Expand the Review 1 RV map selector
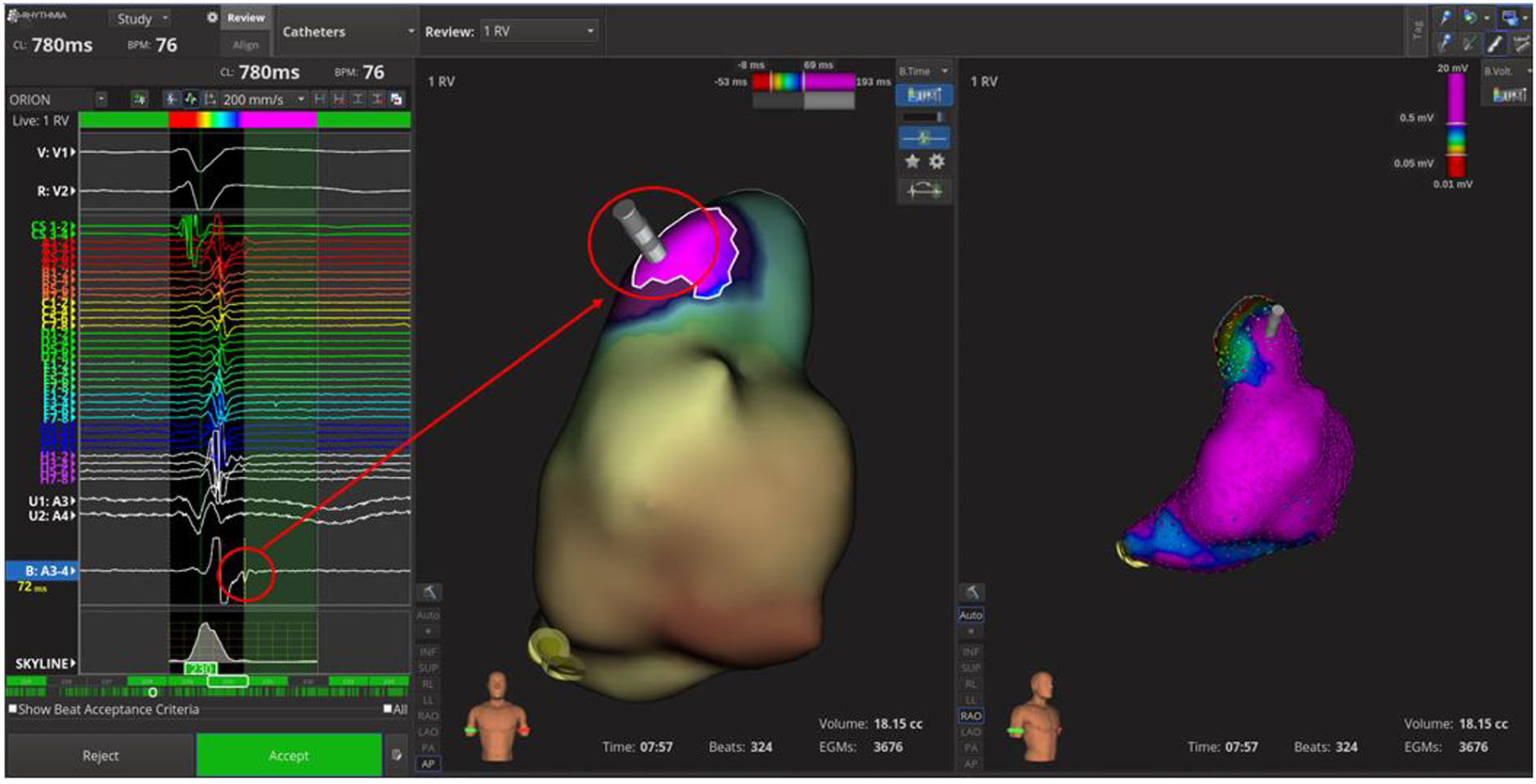The image size is (1536, 784). click(x=539, y=32)
